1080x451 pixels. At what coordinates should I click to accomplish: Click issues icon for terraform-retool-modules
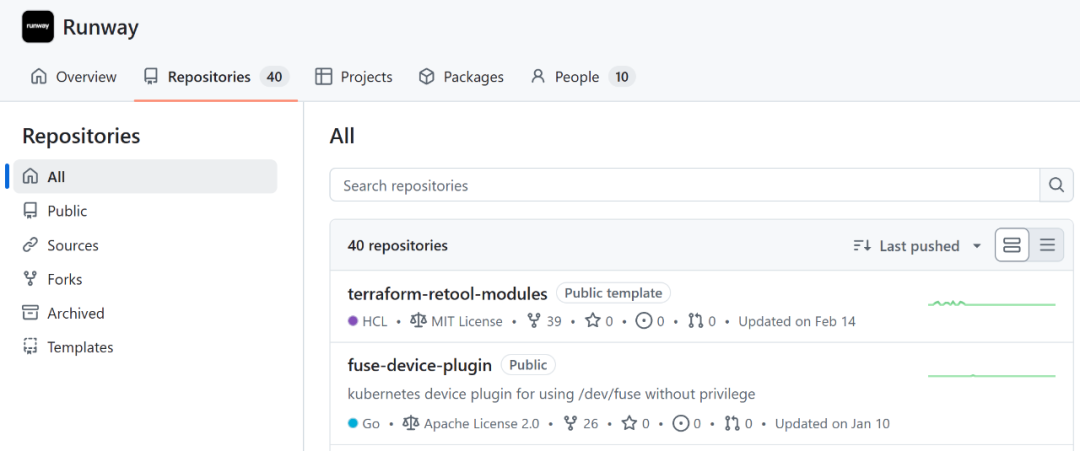point(644,321)
